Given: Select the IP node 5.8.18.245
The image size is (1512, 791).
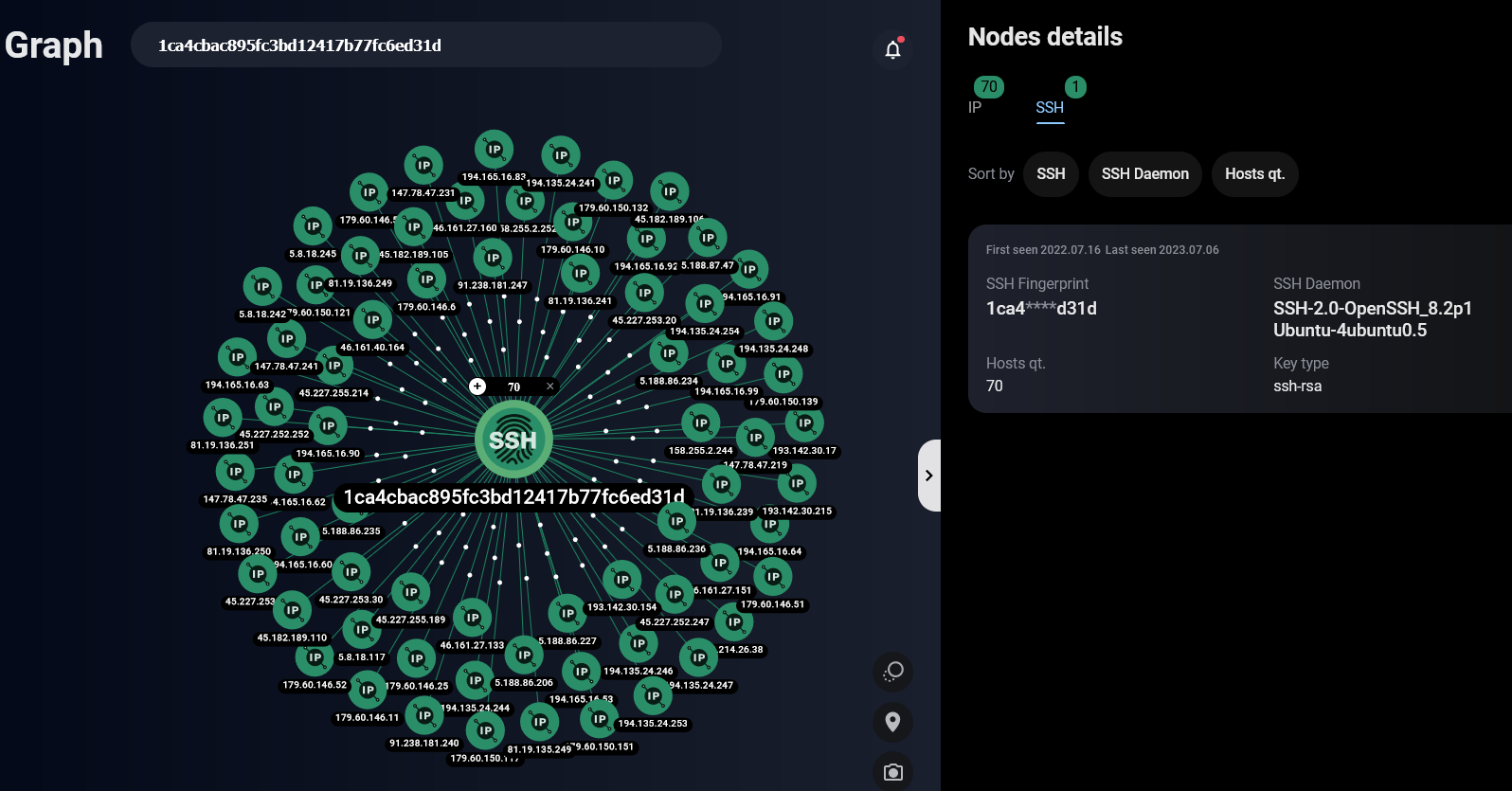Looking at the screenshot, I should [313, 226].
